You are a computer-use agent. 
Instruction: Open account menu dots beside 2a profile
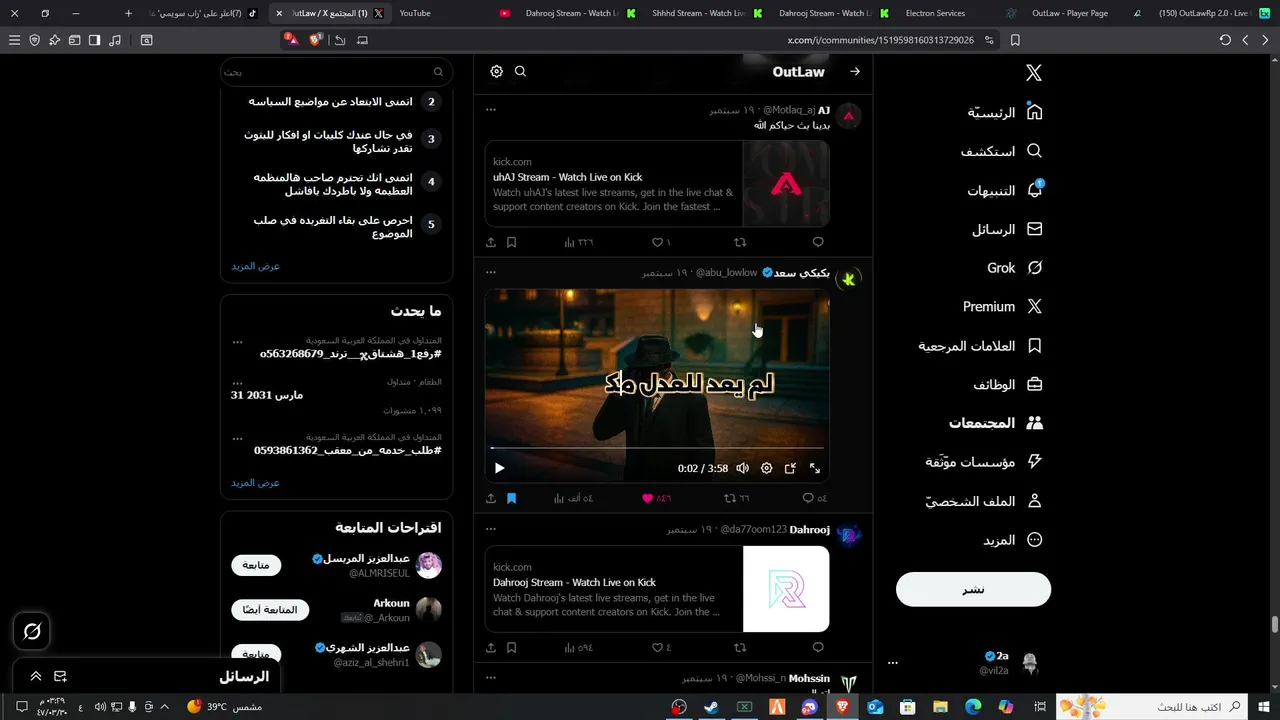pyautogui.click(x=893, y=663)
